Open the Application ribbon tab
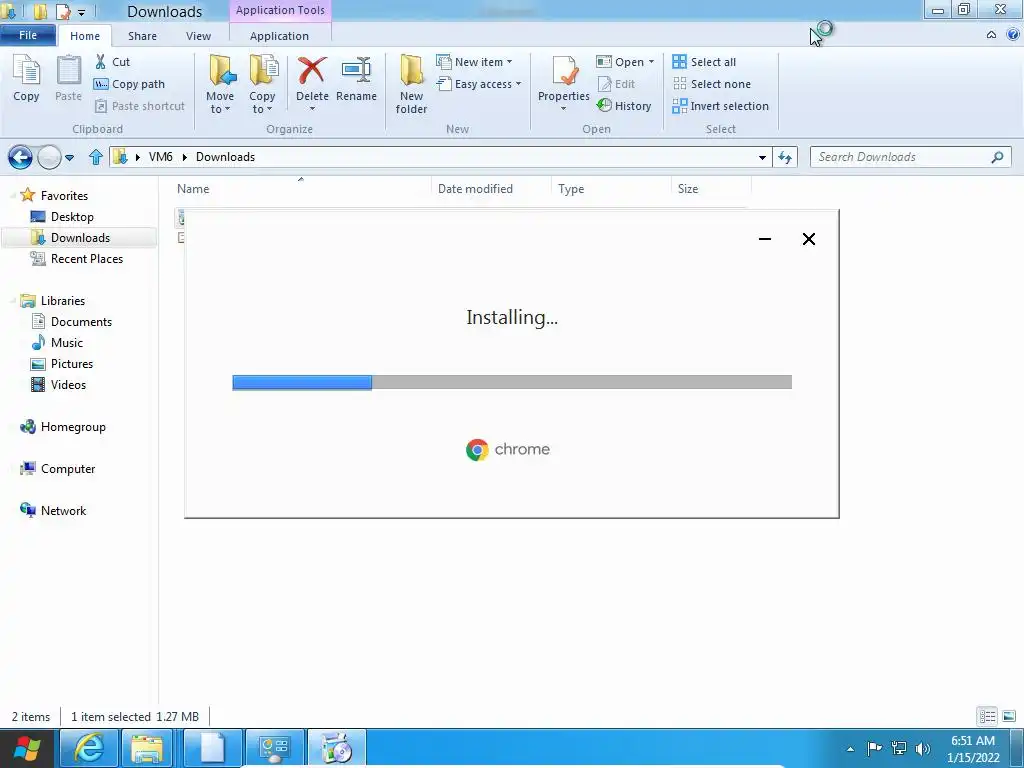 click(x=280, y=36)
